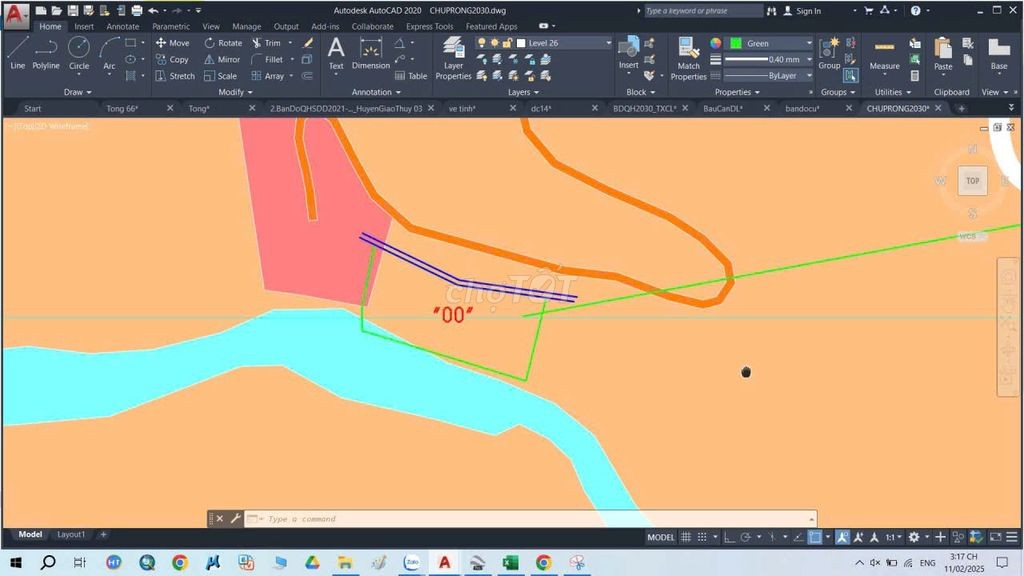Activate the Fillet tool
The image size is (1024, 576).
click(267, 59)
